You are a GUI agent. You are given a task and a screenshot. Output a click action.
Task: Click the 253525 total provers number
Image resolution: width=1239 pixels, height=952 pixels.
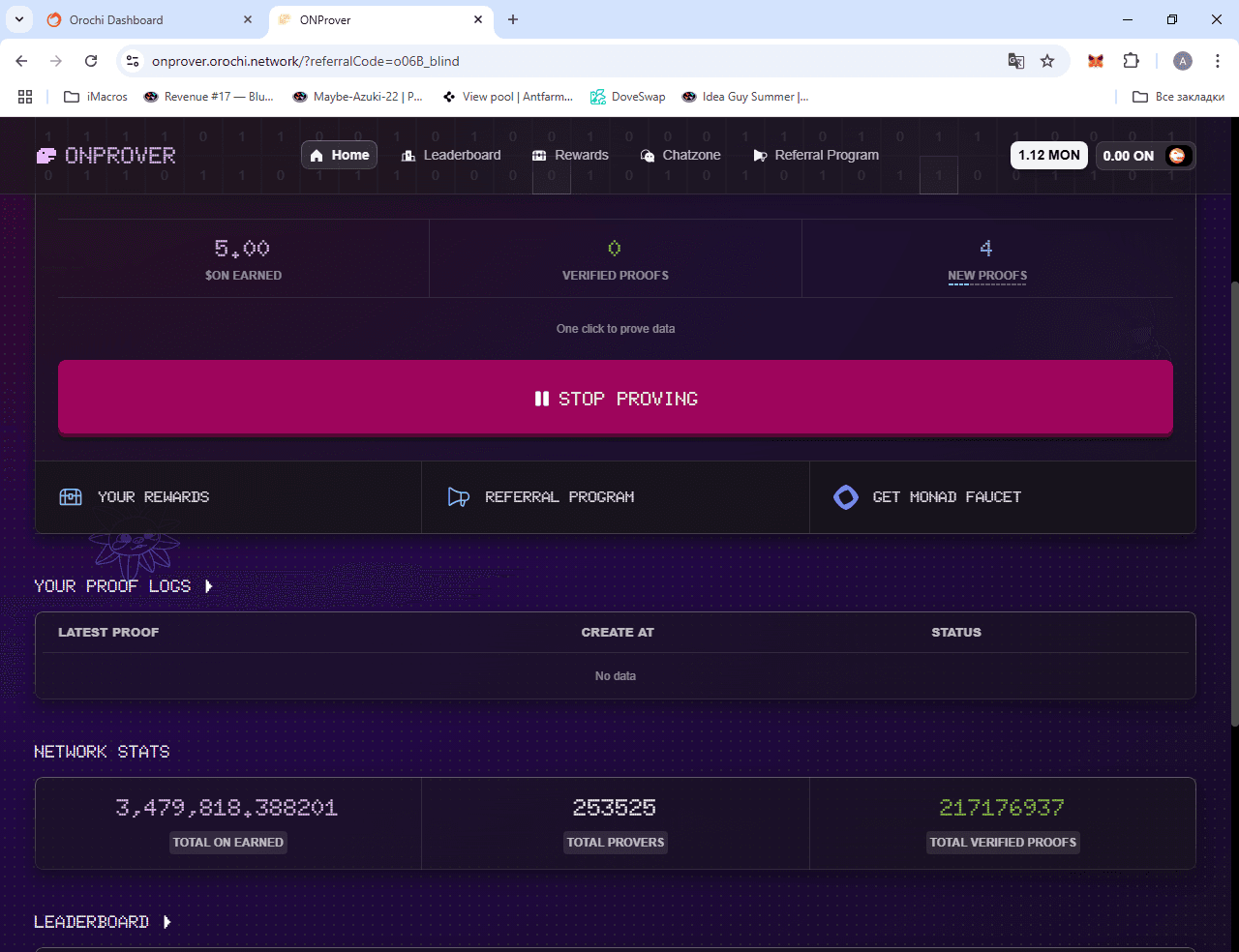click(x=615, y=808)
